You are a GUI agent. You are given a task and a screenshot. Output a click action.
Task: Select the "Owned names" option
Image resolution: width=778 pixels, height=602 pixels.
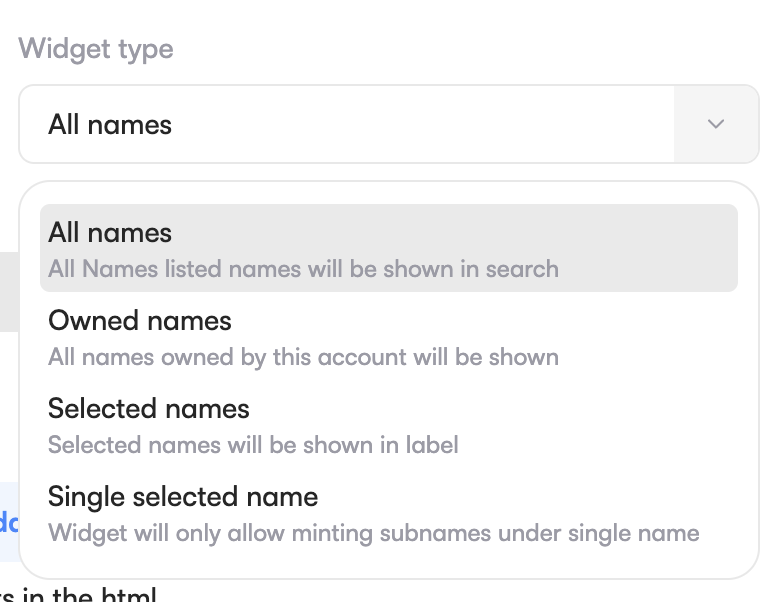[x=140, y=321]
